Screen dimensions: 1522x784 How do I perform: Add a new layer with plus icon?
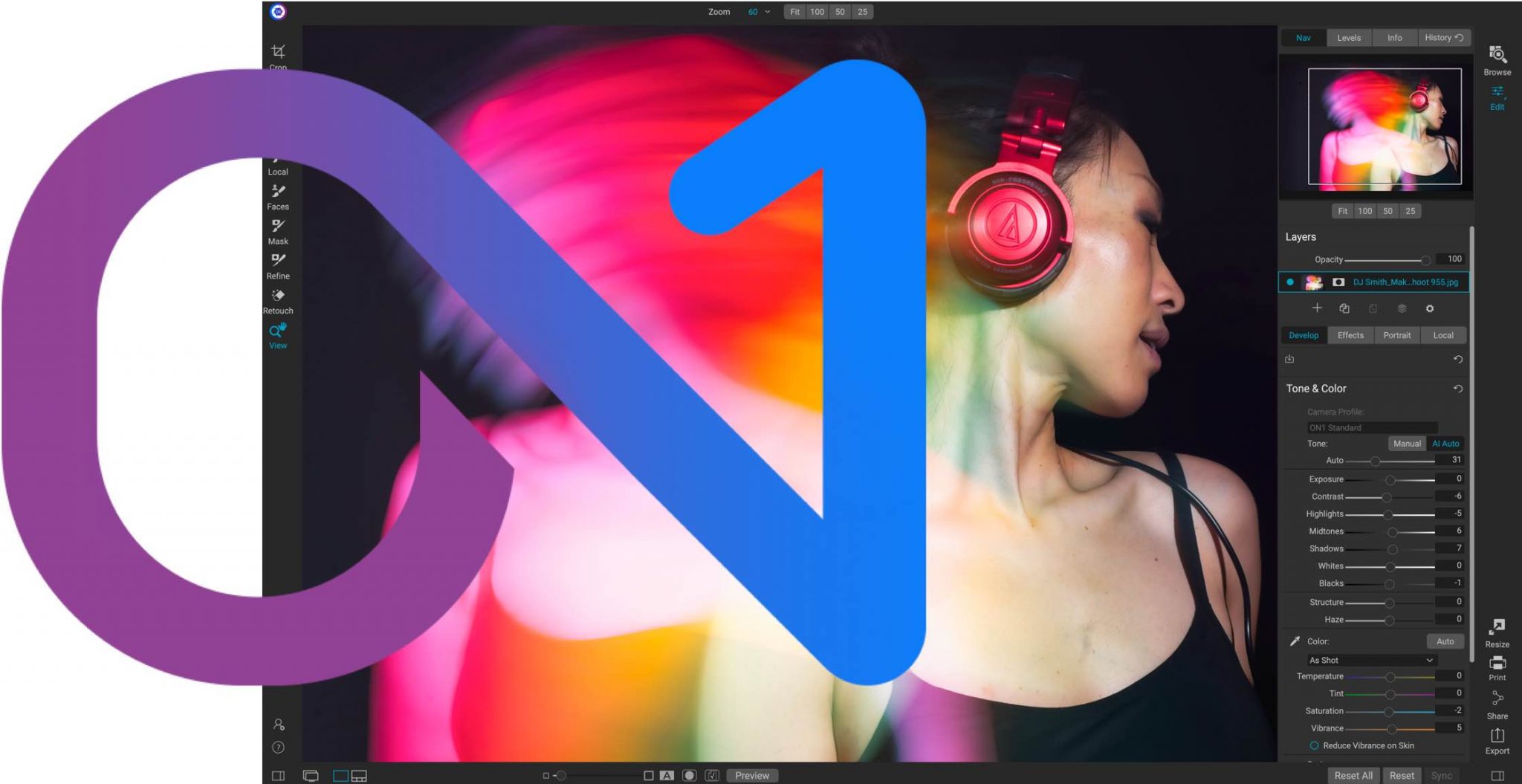[1317, 308]
